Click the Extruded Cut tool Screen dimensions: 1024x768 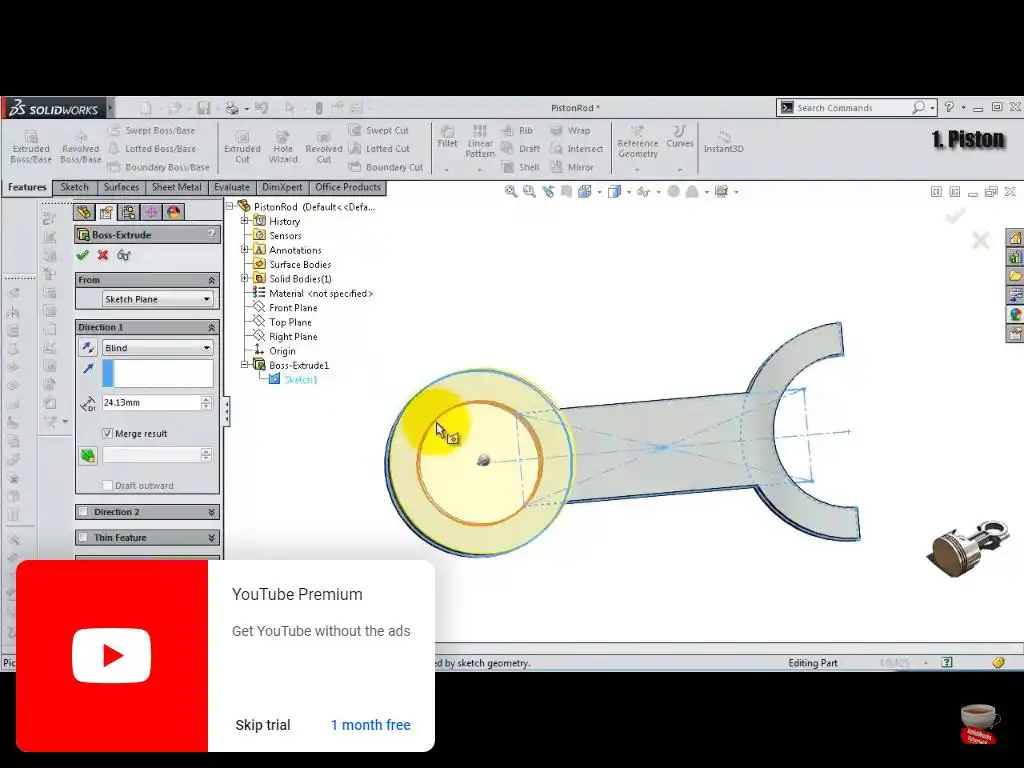tap(242, 147)
